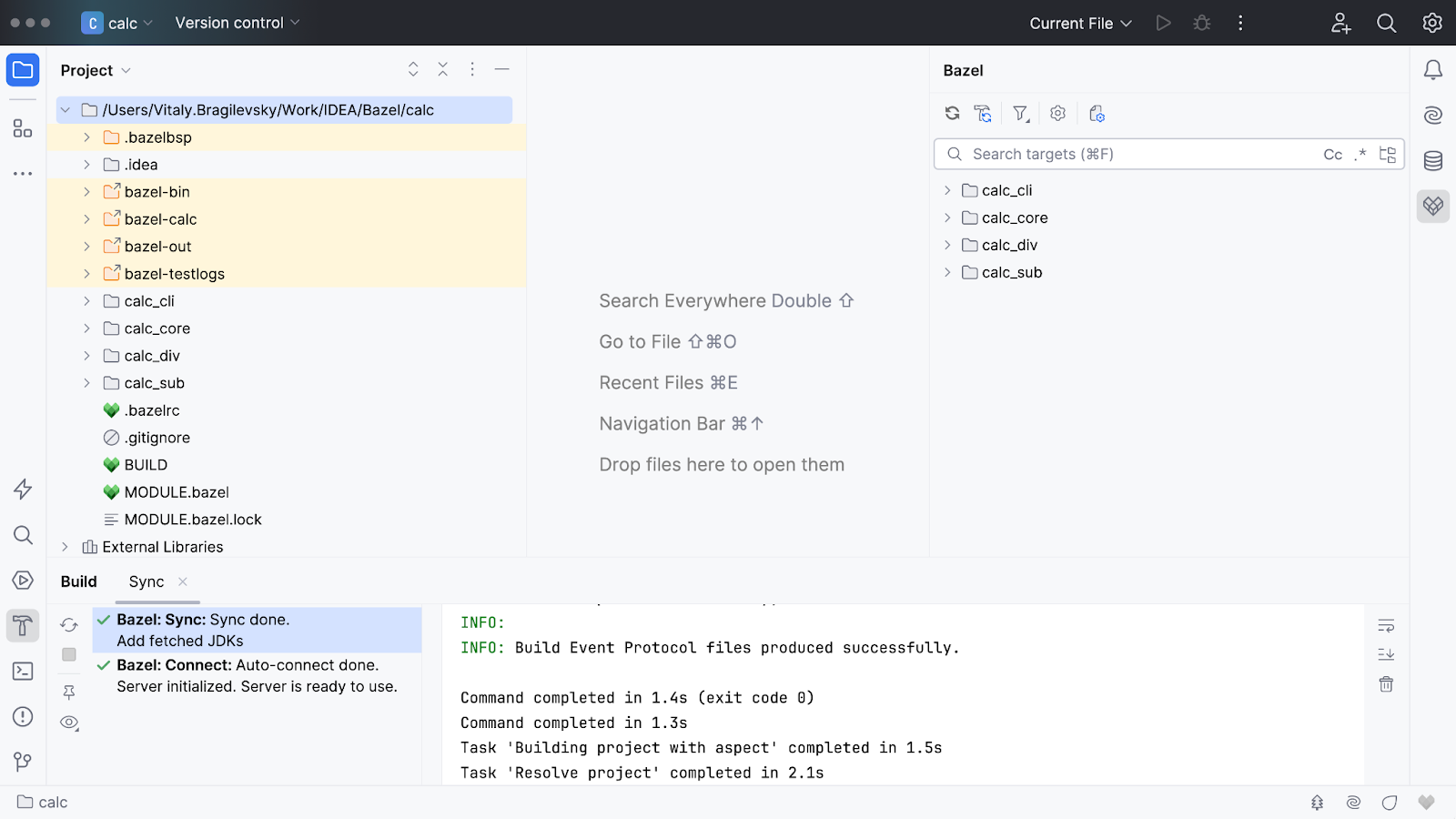This screenshot has width=1456, height=819.
Task: Toggle tree view in target search
Action: [x=1388, y=155]
